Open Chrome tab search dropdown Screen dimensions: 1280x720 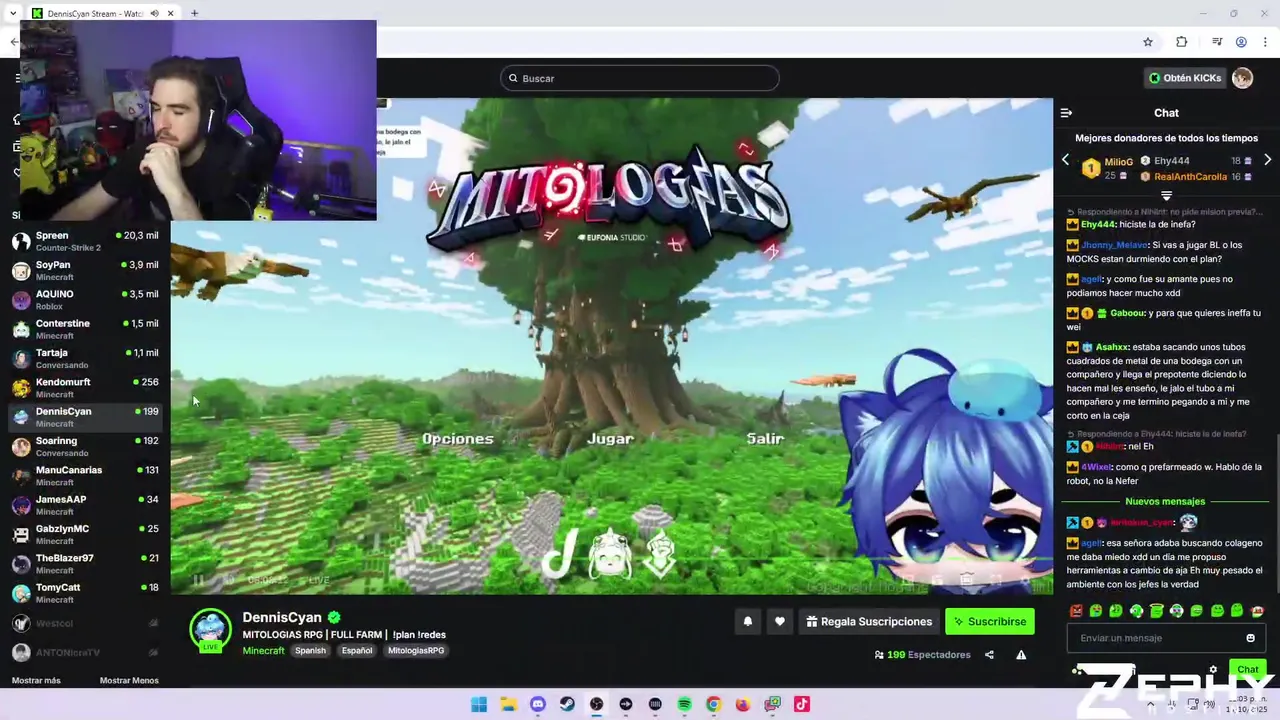tap(12, 13)
